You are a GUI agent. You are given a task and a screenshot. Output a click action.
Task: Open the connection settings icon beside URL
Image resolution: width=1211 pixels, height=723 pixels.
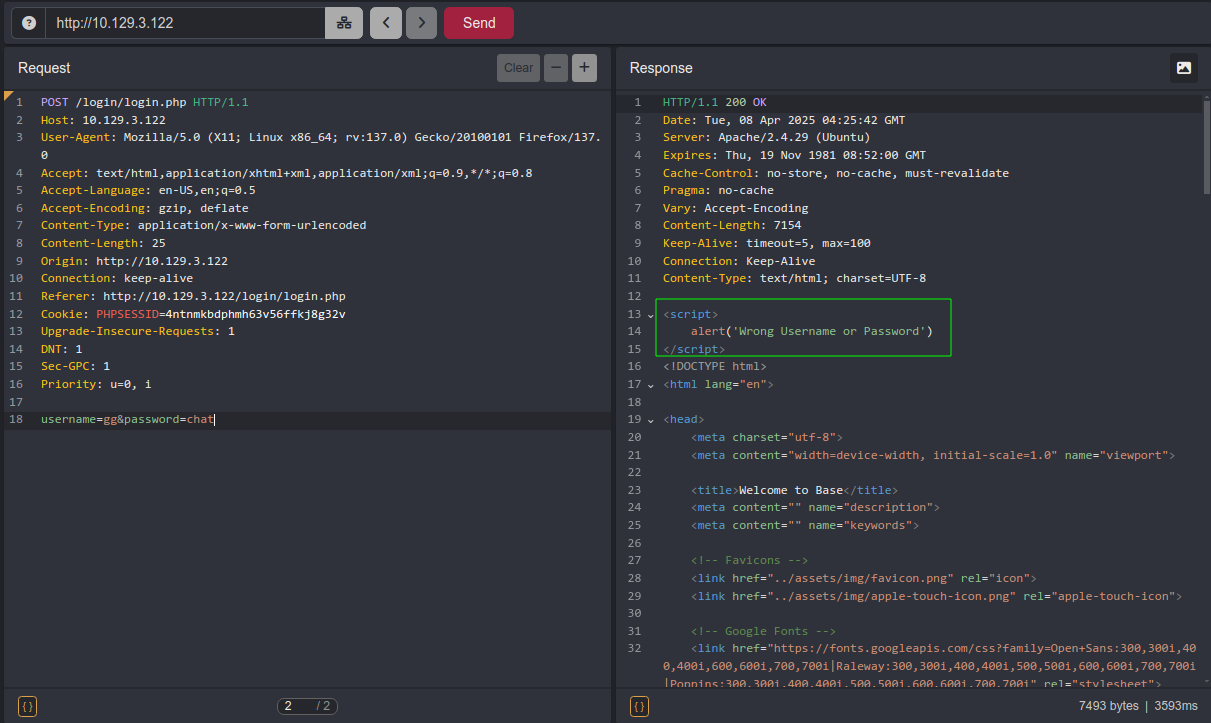tap(344, 23)
